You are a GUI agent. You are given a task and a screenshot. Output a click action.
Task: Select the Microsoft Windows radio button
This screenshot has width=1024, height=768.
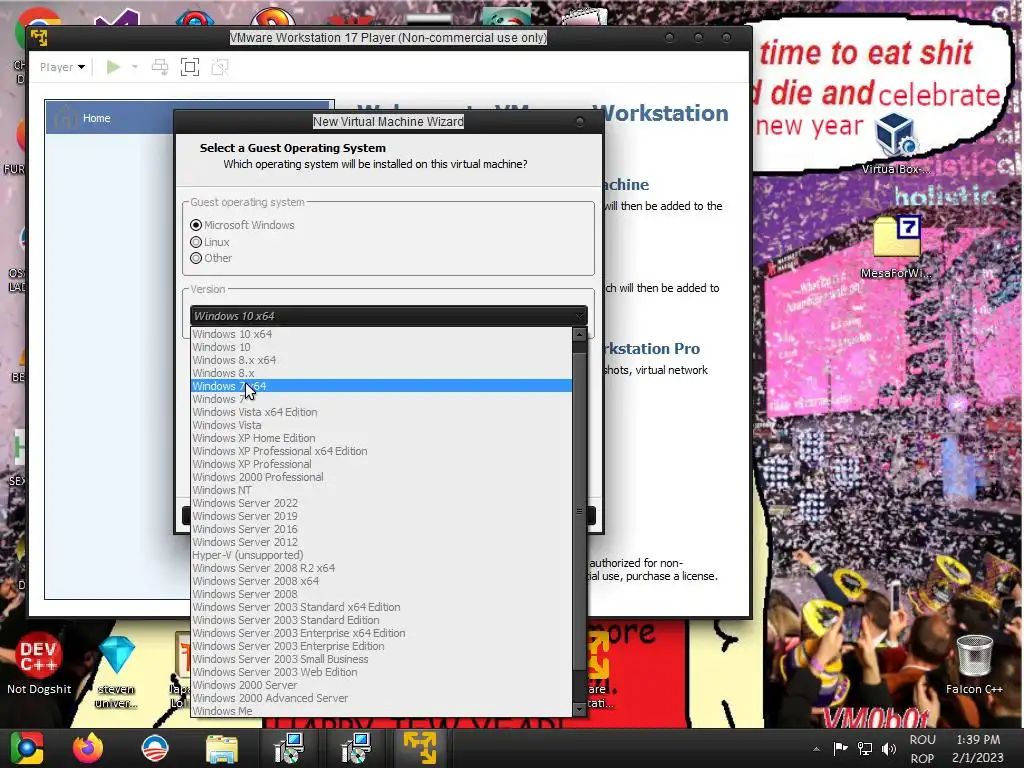[196, 225]
